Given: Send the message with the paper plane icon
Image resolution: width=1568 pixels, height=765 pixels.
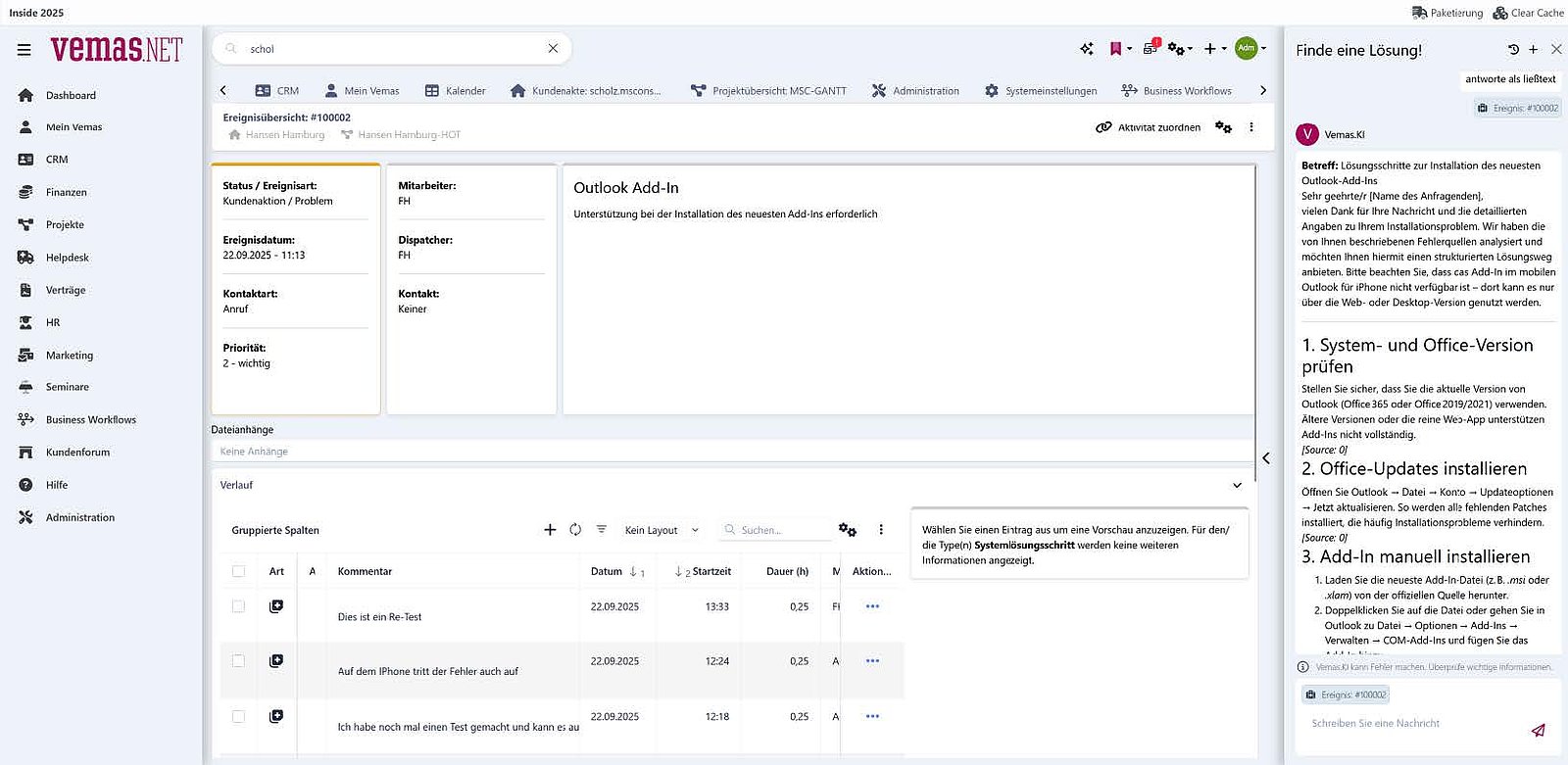Looking at the screenshot, I should [x=1539, y=730].
